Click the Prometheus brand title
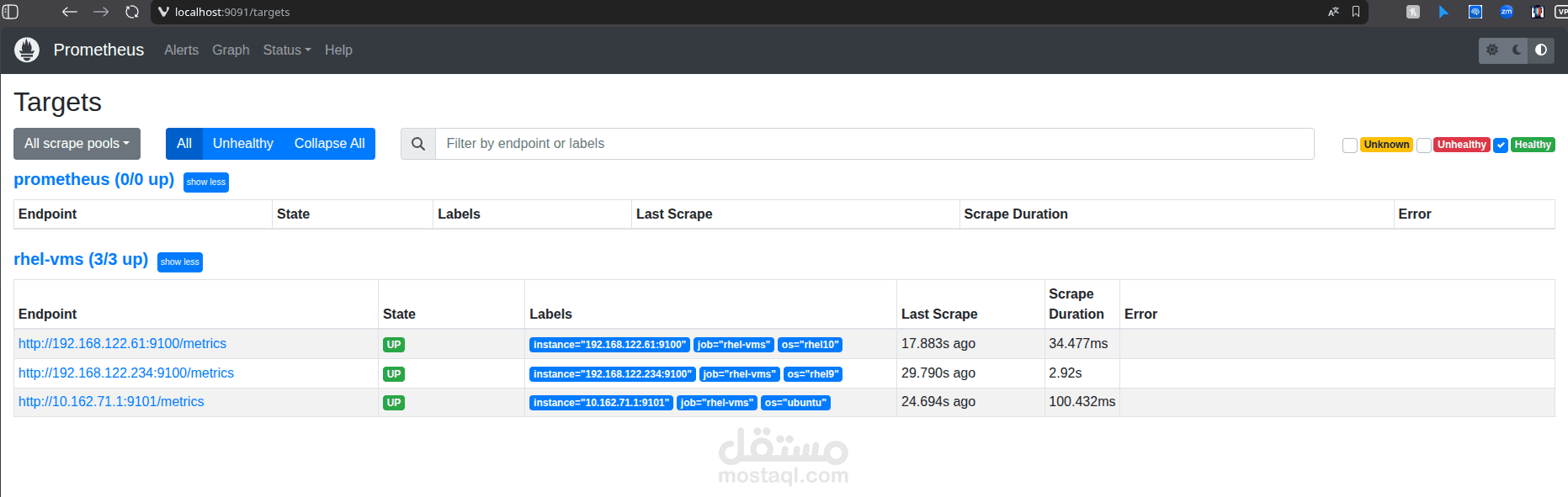This screenshot has width=1568, height=497. pos(98,50)
